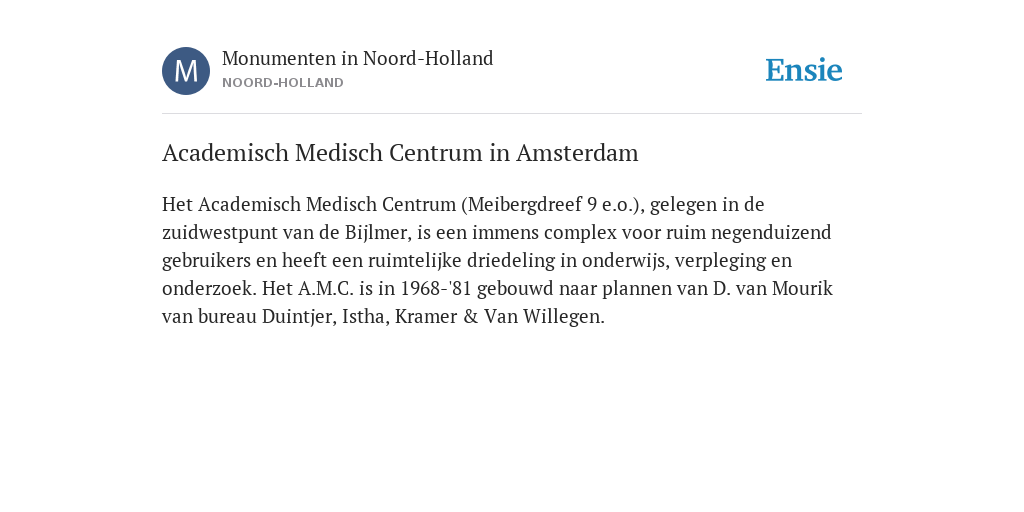Click the word "negenduizend" in the text
The height and width of the screenshot is (512, 1024).
(x=771, y=233)
